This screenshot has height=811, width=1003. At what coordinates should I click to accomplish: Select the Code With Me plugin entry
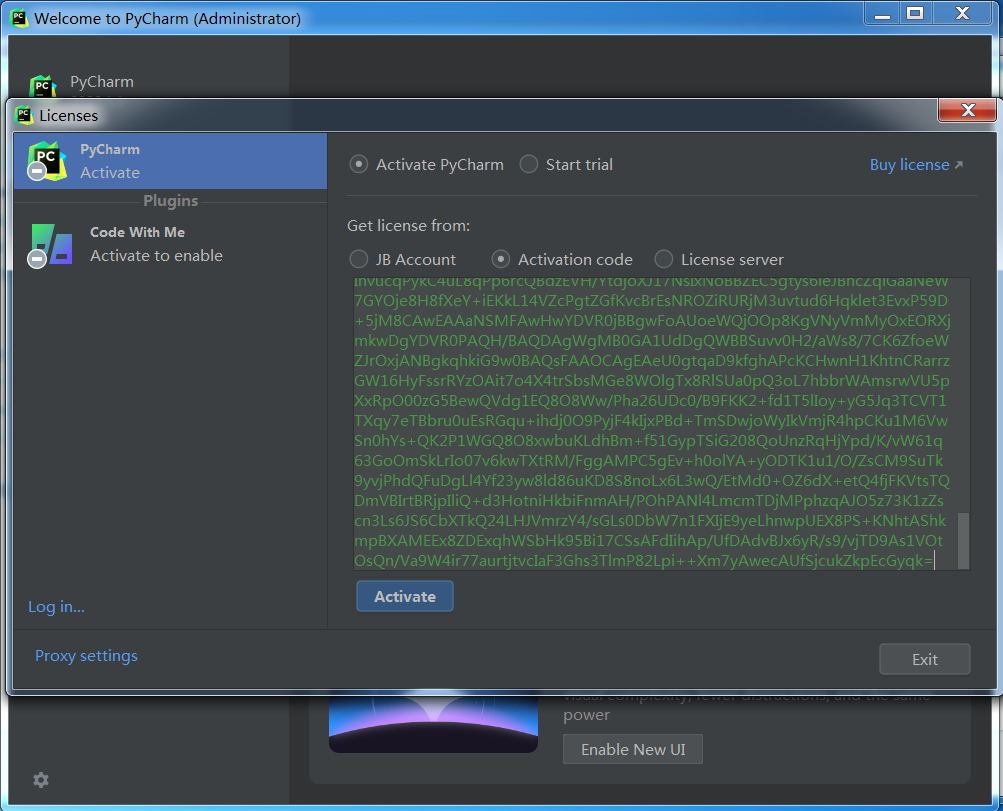tap(170, 244)
